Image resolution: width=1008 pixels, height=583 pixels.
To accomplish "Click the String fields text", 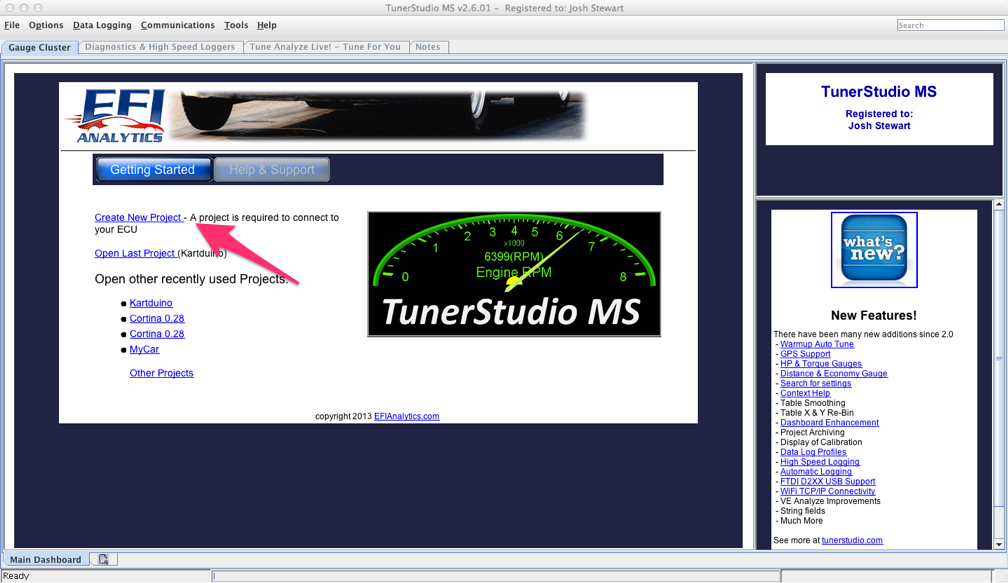I will (x=803, y=510).
